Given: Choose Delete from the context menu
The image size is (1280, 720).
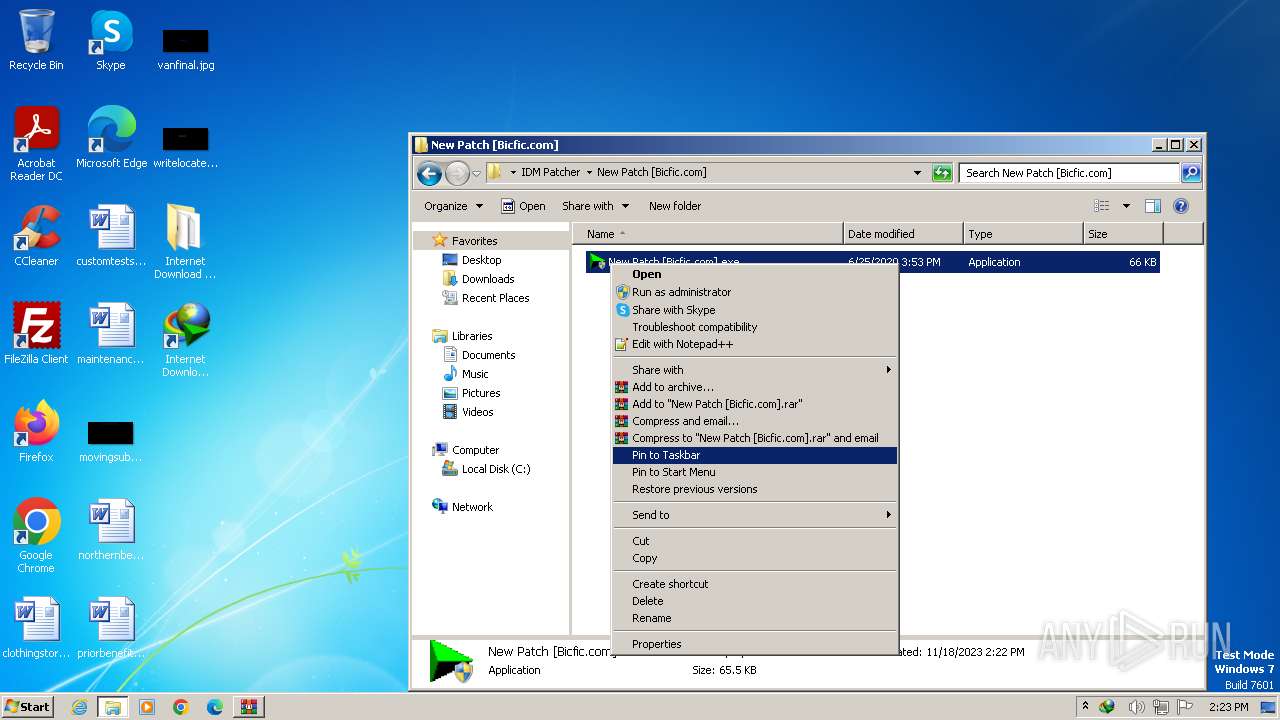Looking at the screenshot, I should pos(754,601).
